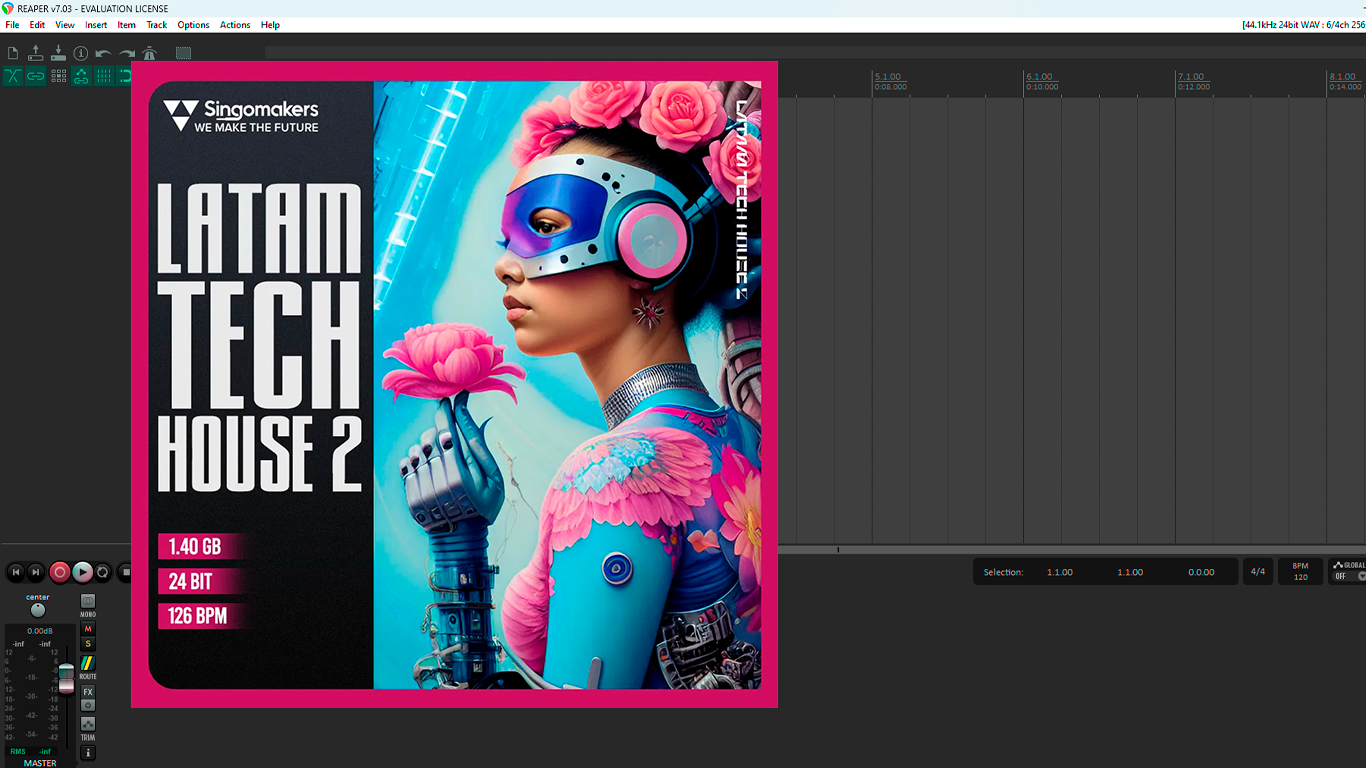Click master 0.00dB volume readout
The image size is (1366, 768).
(x=40, y=631)
